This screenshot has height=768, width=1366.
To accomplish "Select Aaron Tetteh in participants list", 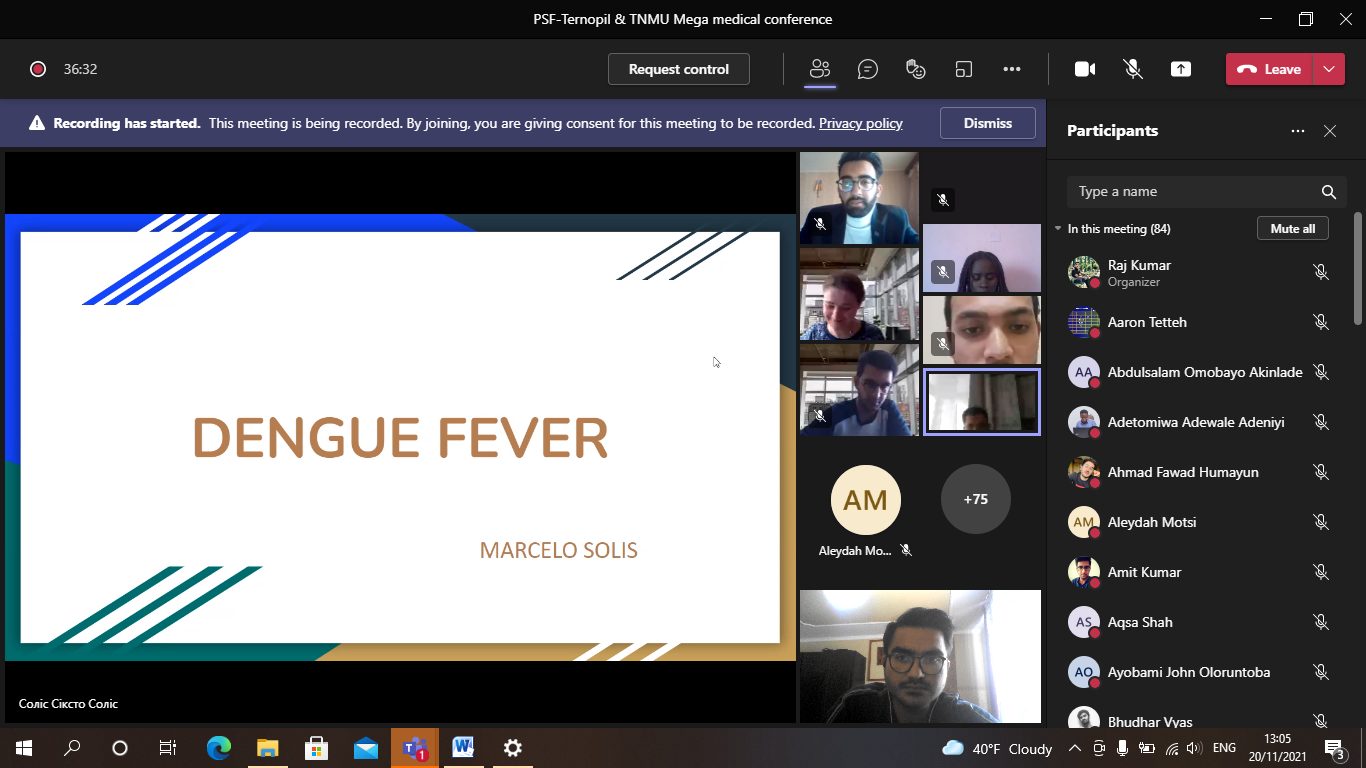I will [x=1147, y=322].
